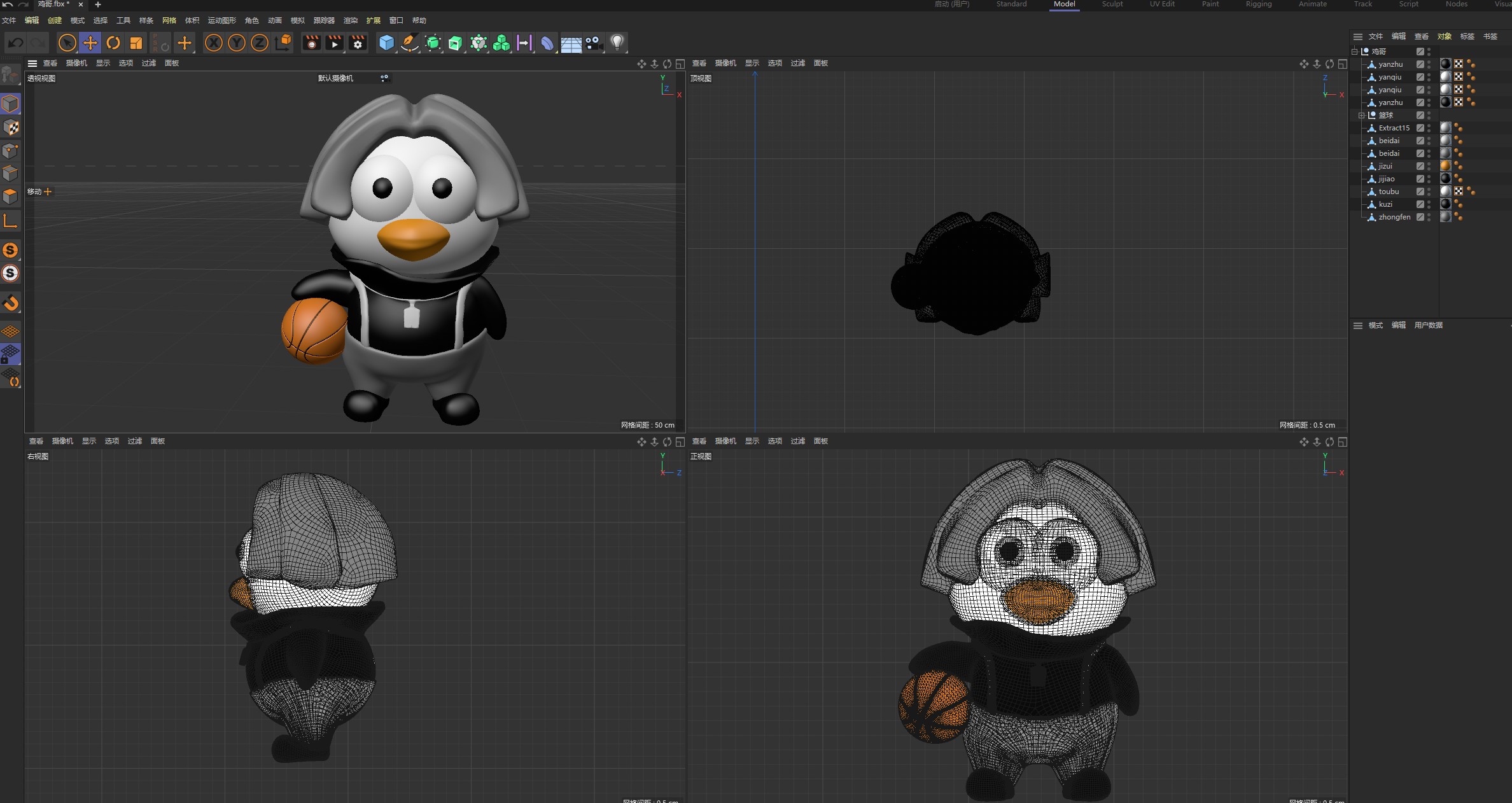Open 面板 menu in perspective viewport

(172, 63)
